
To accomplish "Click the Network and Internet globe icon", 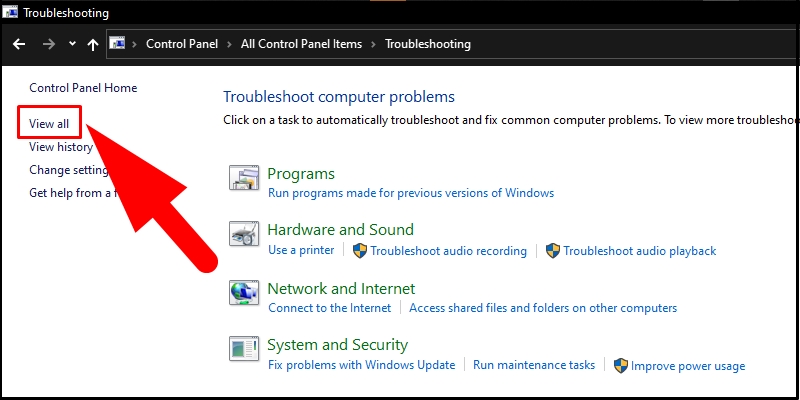I will pyautogui.click(x=244, y=293).
